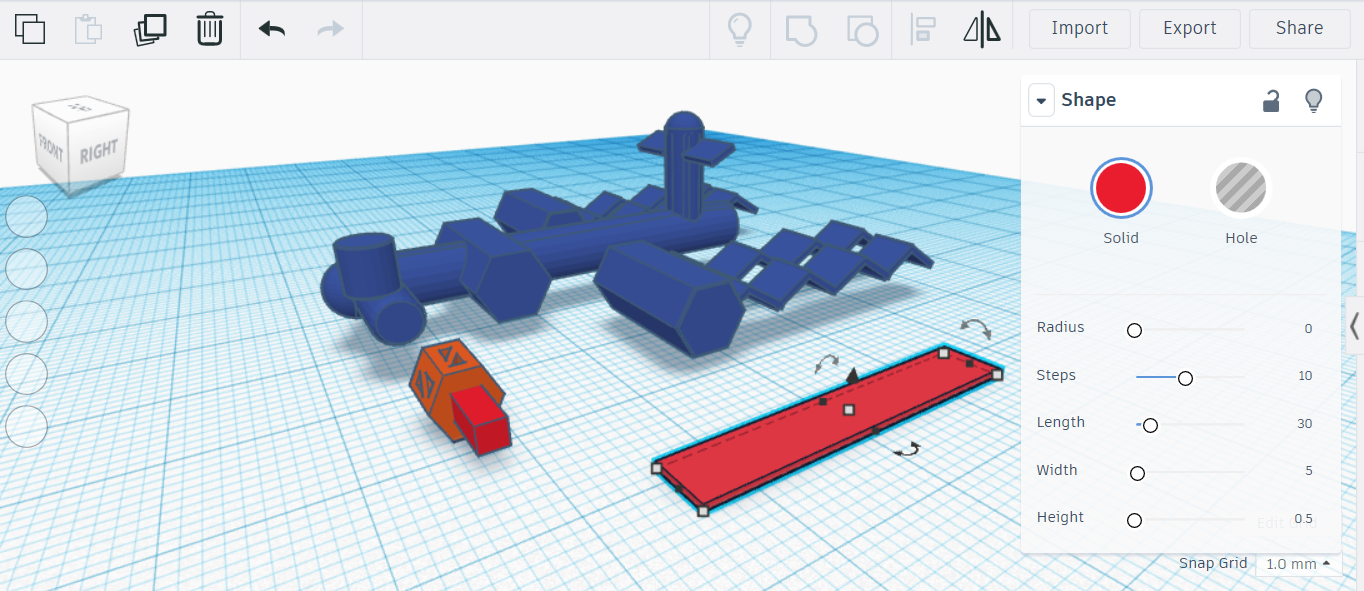Viewport: 1364px width, 591px height.
Task: Click the Radius slider handle
Action: point(1134,330)
